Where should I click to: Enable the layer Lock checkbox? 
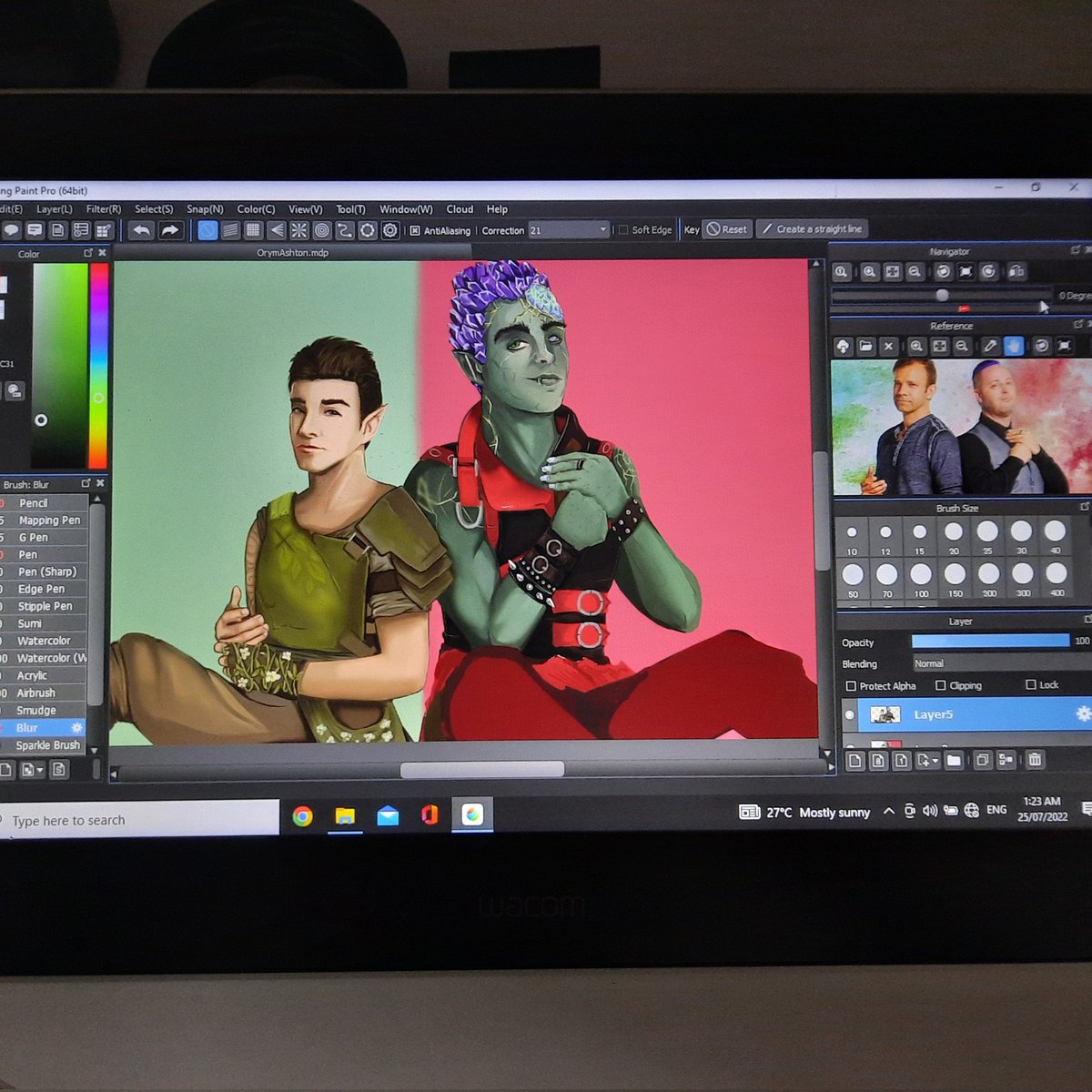[x=1031, y=684]
